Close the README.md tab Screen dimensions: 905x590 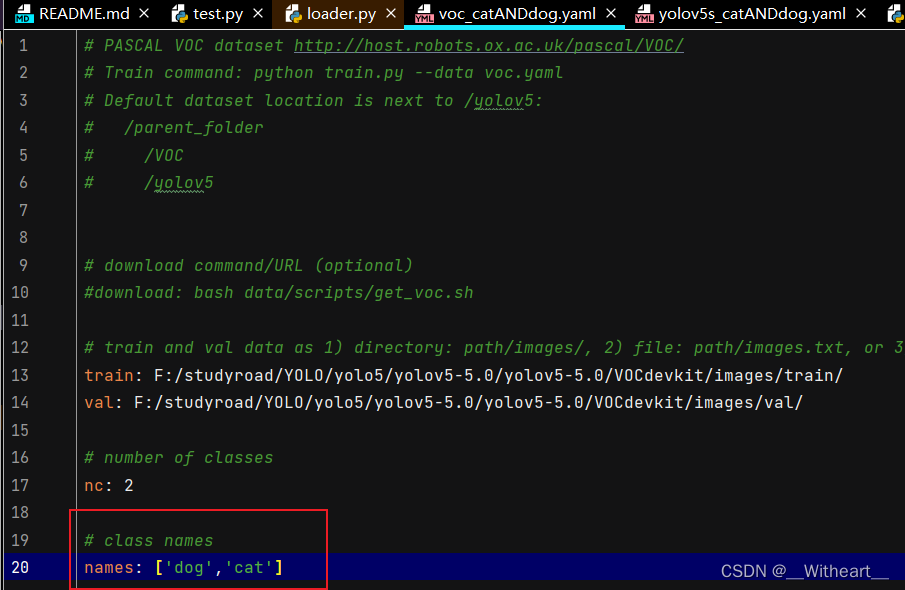point(144,13)
